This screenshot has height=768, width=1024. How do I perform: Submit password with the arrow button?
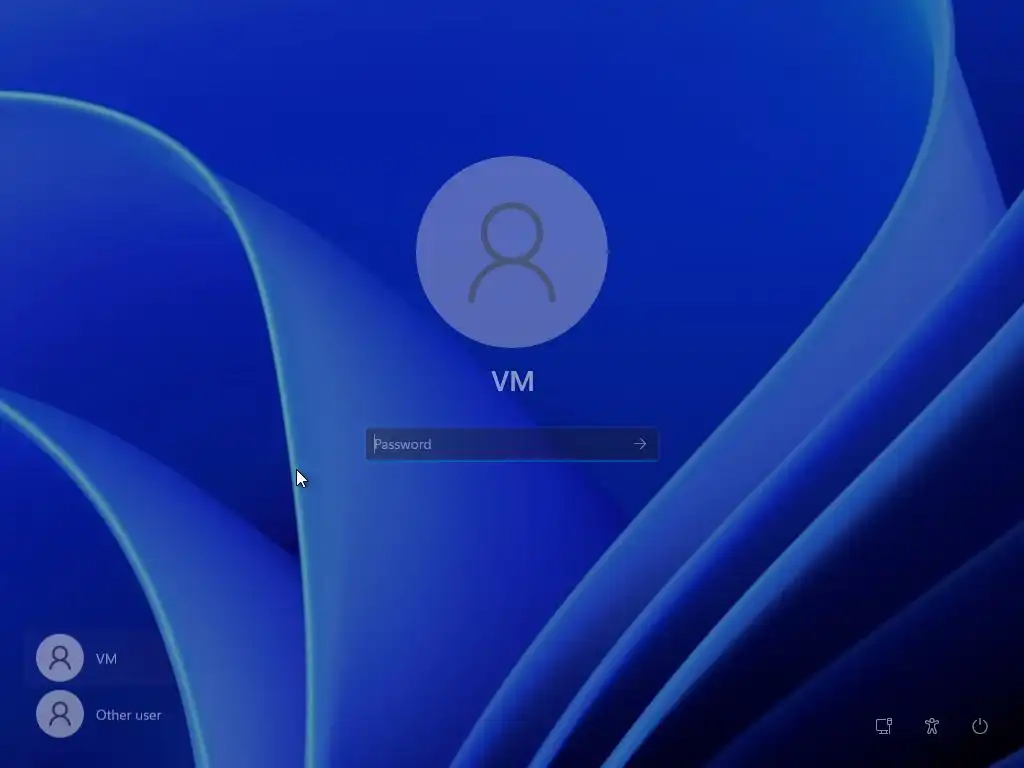point(640,444)
